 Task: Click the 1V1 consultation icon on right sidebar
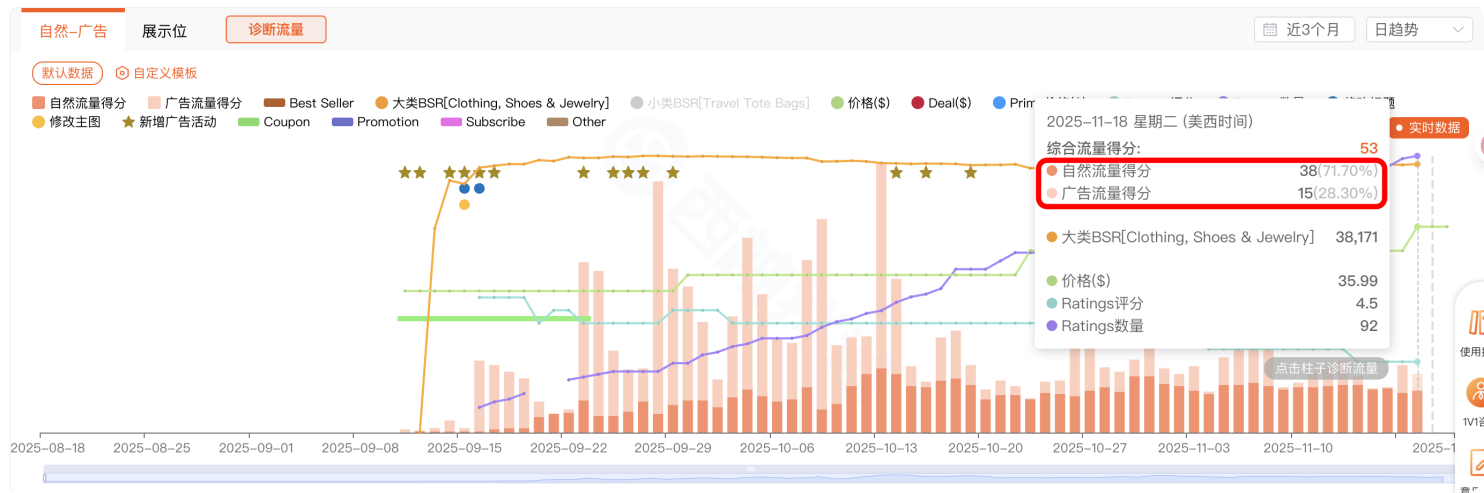pyautogui.click(x=1474, y=392)
